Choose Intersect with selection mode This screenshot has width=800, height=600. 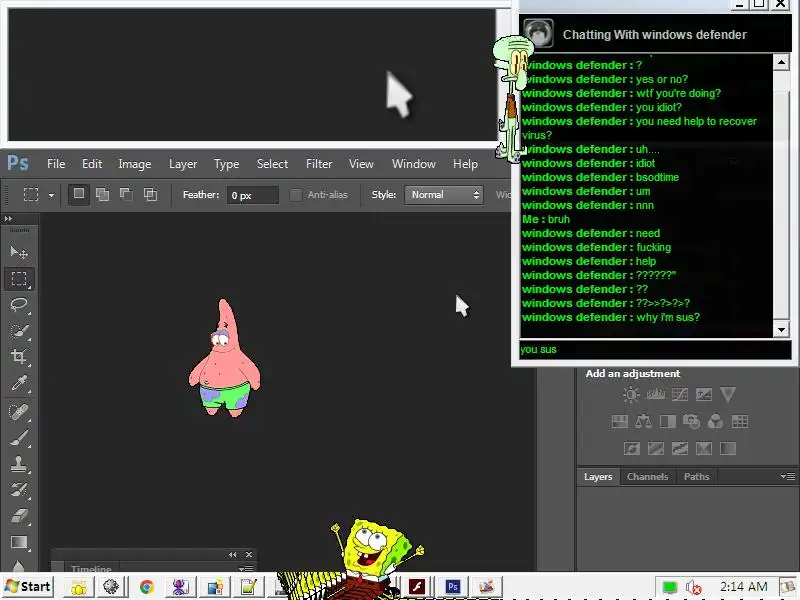click(150, 194)
